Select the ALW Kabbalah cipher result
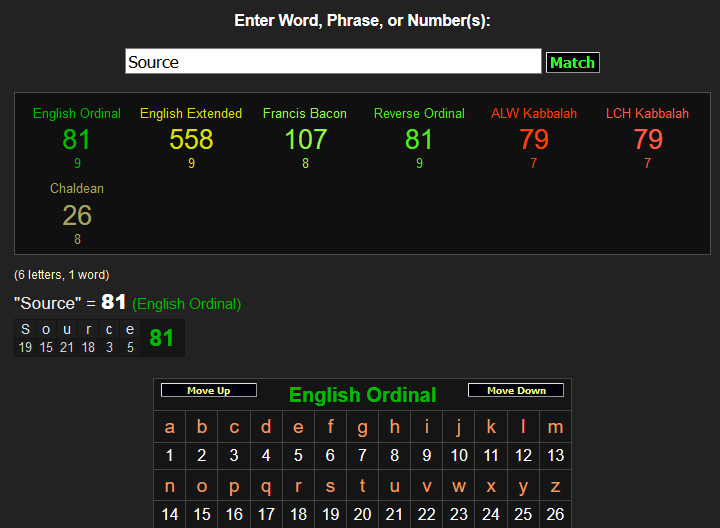 coord(533,139)
